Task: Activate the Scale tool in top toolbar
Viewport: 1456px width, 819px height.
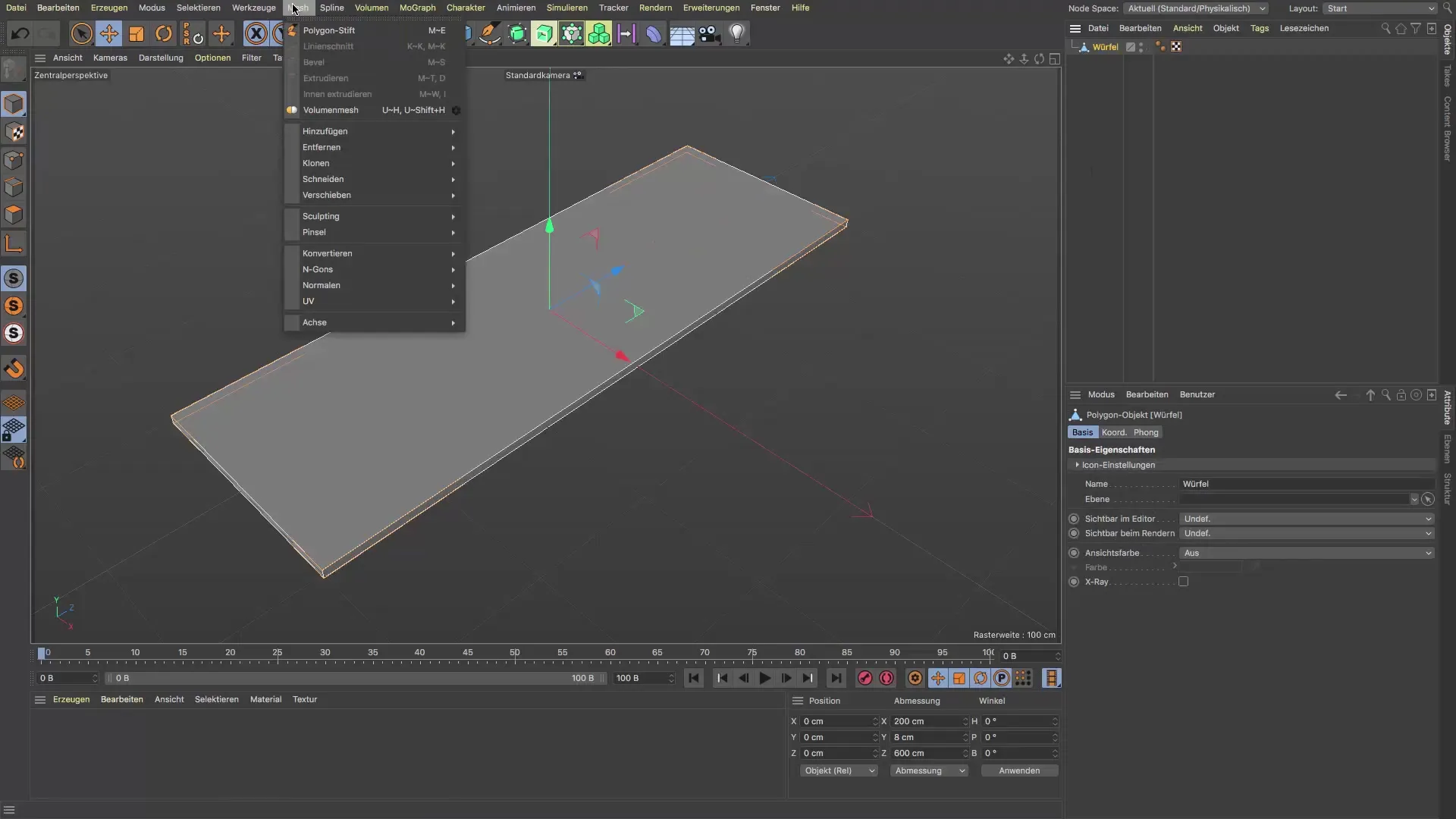Action: click(136, 33)
